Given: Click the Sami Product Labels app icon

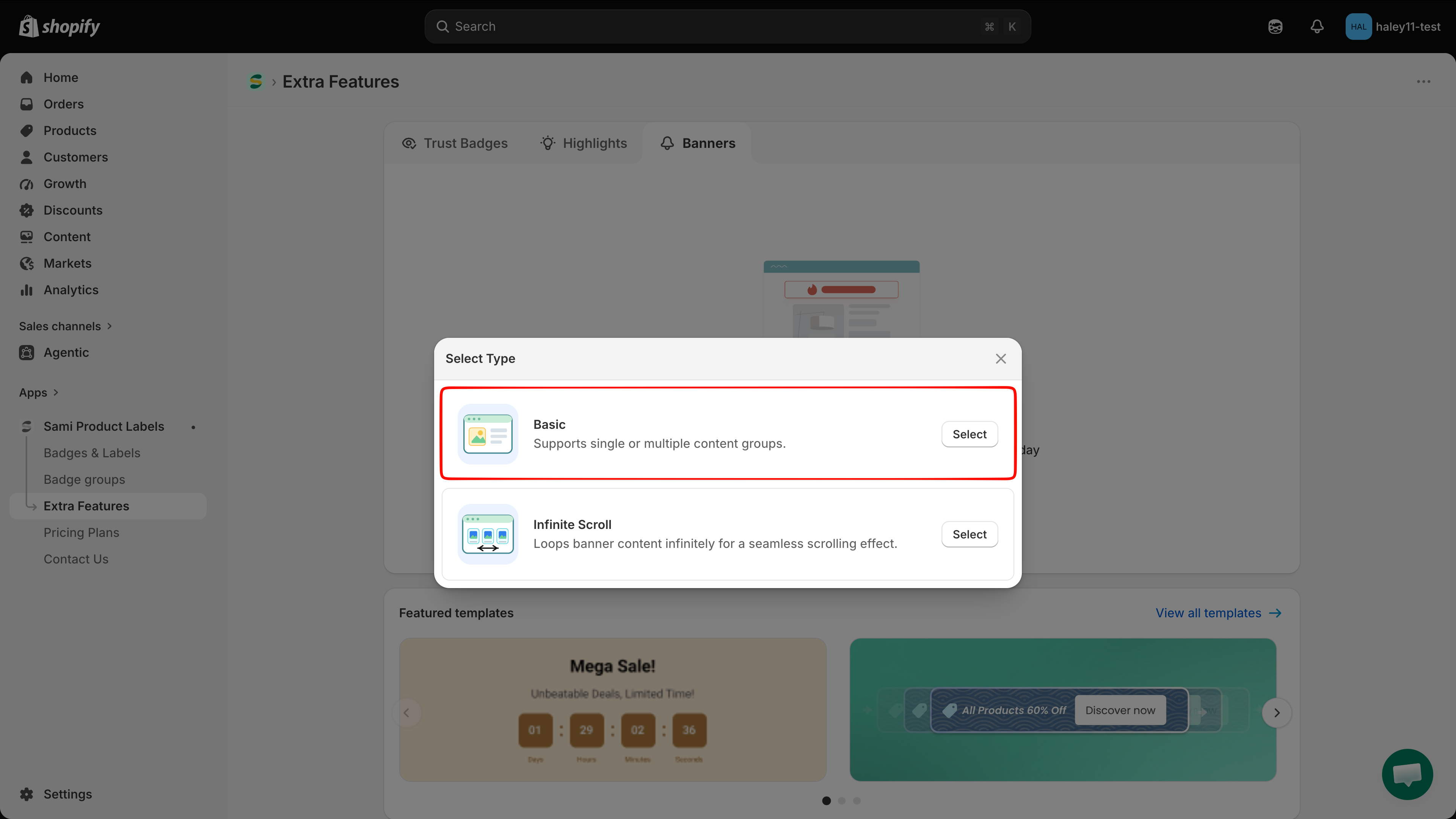Looking at the screenshot, I should click(x=27, y=427).
